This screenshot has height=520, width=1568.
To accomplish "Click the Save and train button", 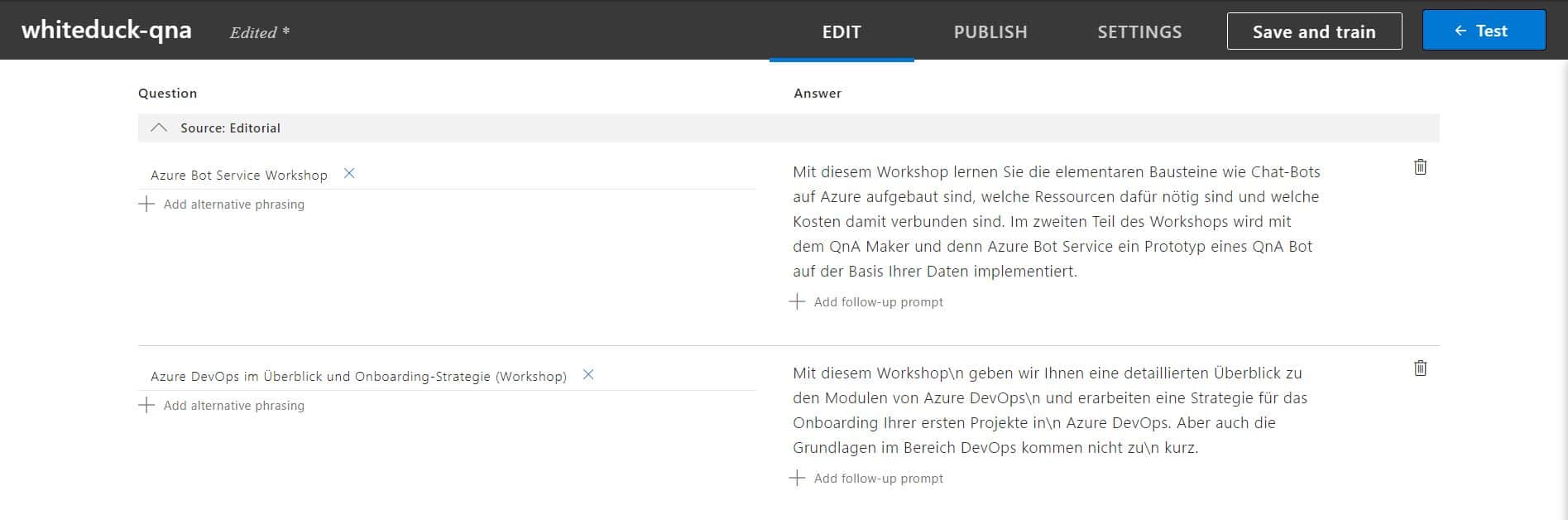I will [x=1314, y=31].
